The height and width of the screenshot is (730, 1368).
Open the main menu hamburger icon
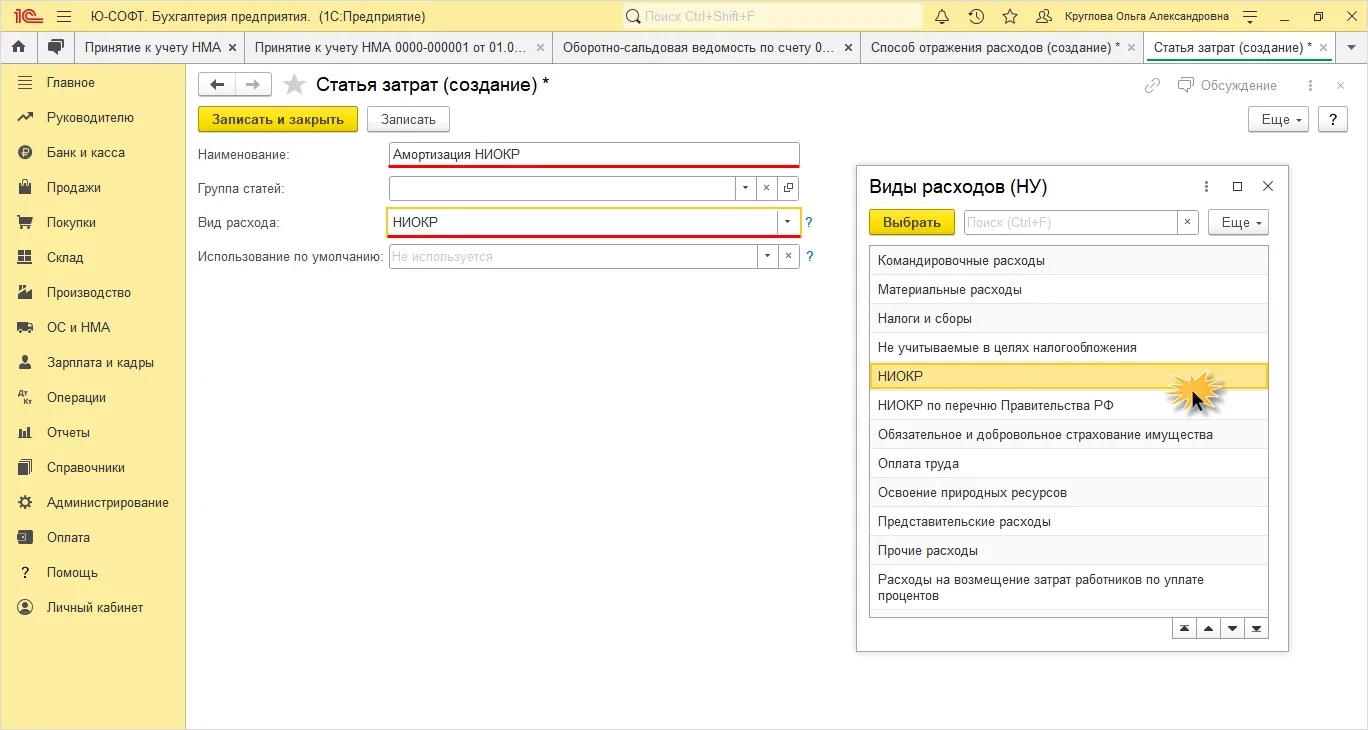pos(64,16)
